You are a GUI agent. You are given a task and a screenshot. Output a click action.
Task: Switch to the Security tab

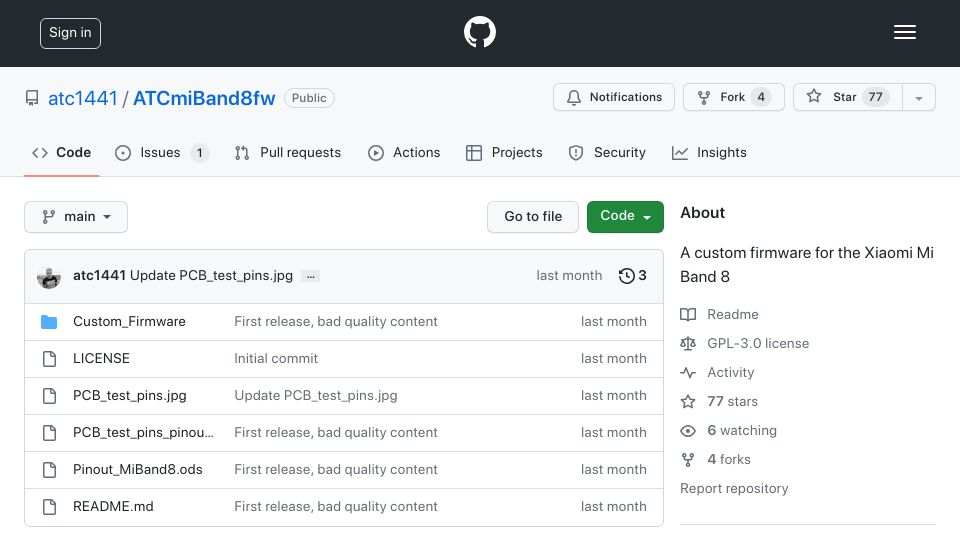607,153
